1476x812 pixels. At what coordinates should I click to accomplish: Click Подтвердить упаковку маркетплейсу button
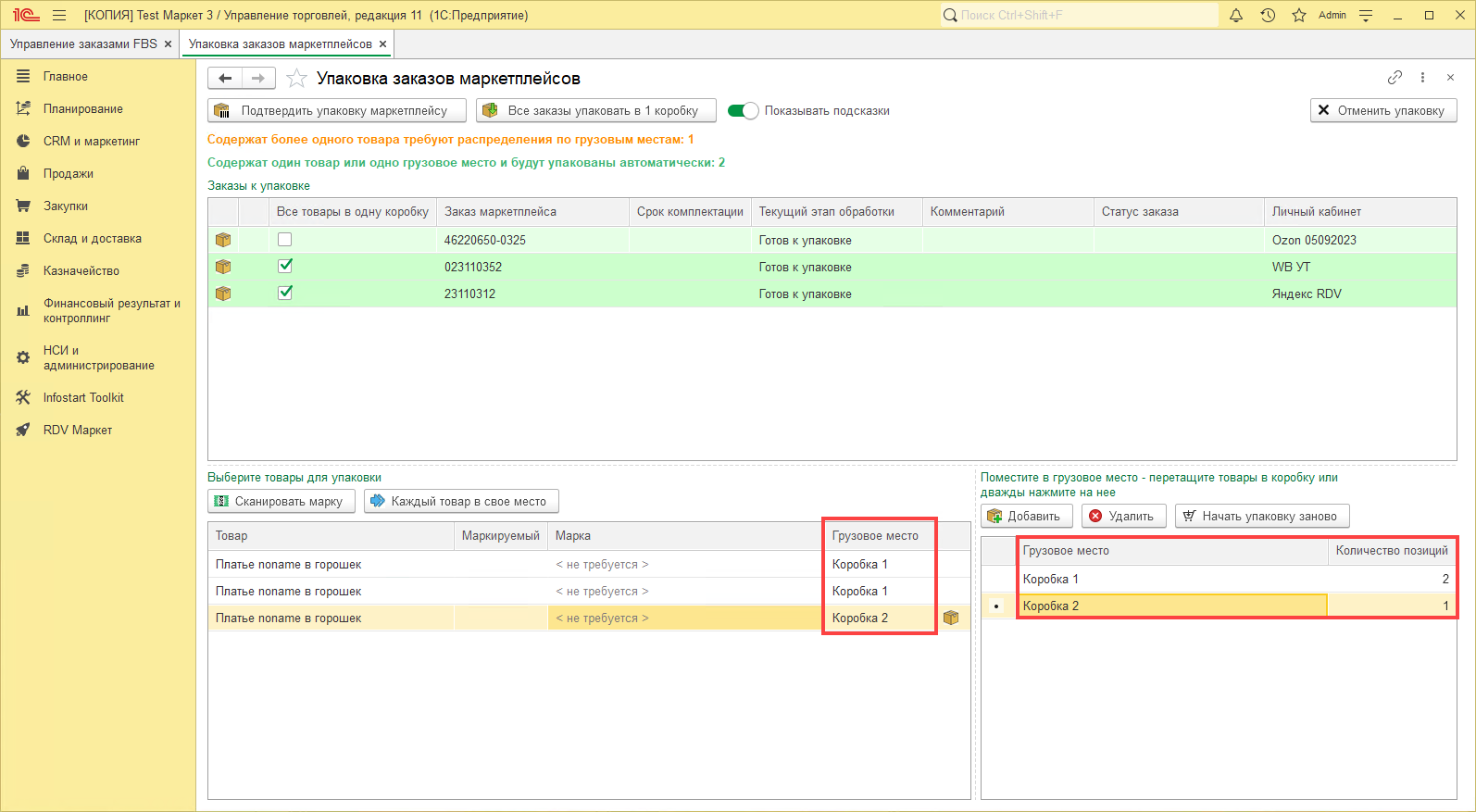click(337, 111)
